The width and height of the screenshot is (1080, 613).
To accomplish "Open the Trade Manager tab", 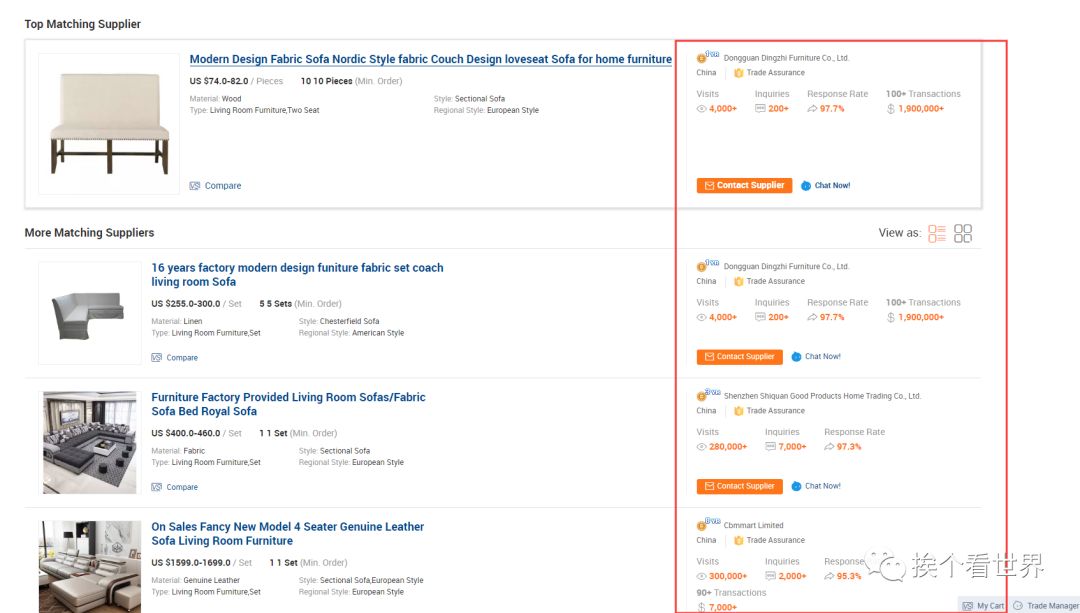I will (x=1046, y=605).
